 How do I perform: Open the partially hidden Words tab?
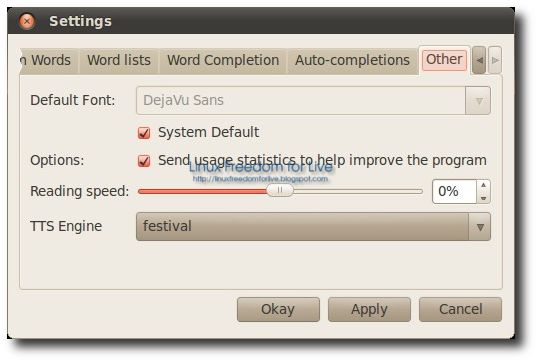tap(49, 61)
